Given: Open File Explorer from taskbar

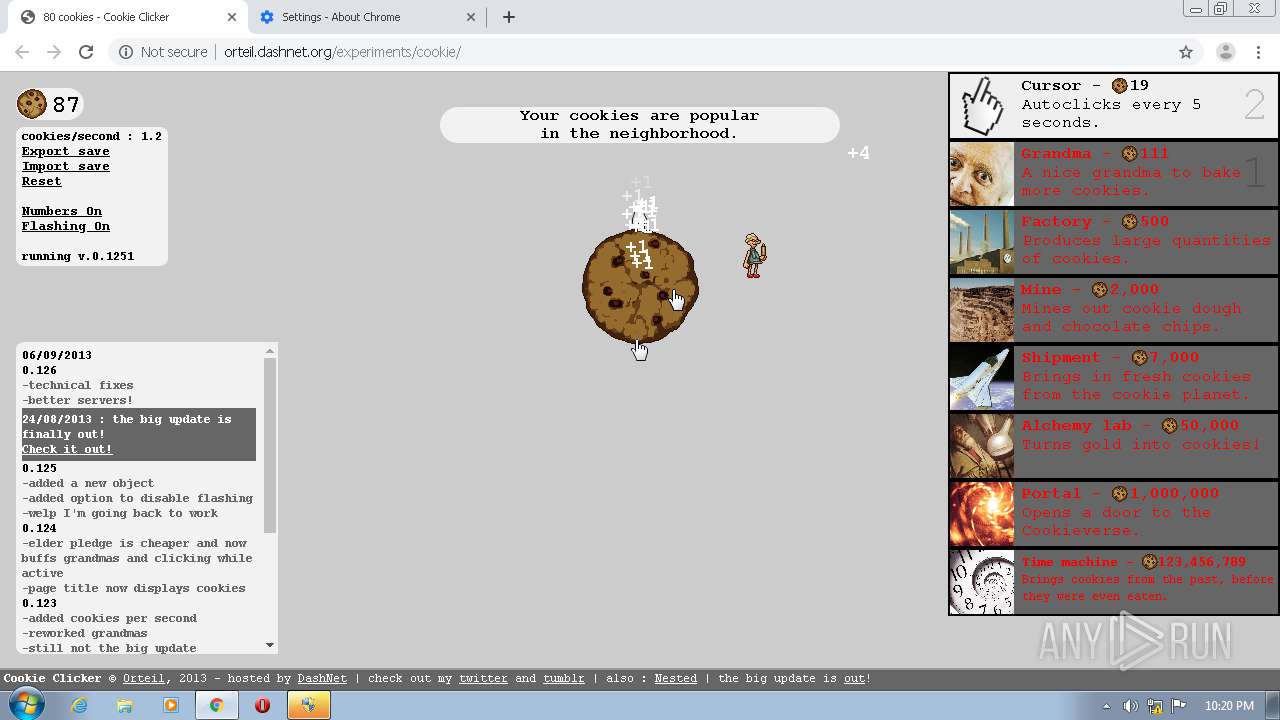Looking at the screenshot, I should [125, 705].
